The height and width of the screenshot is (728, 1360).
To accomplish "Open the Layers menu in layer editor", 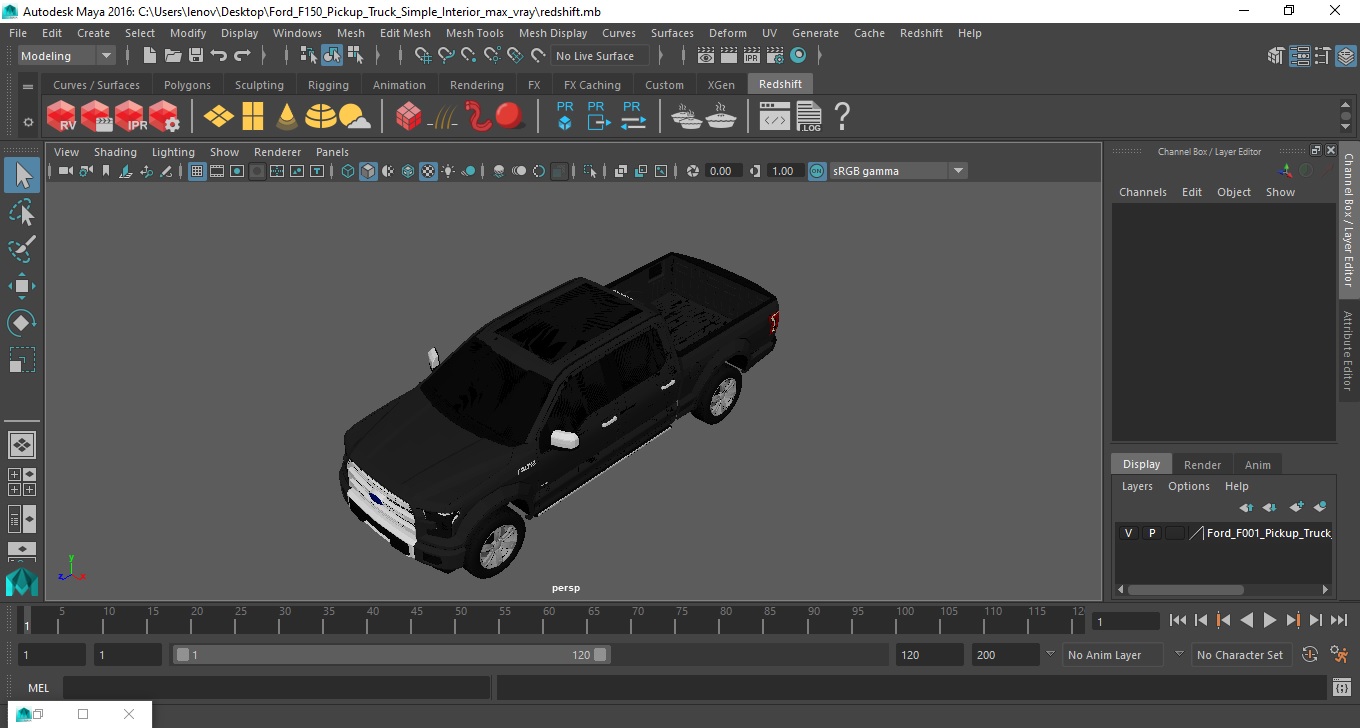I will pos(1137,486).
